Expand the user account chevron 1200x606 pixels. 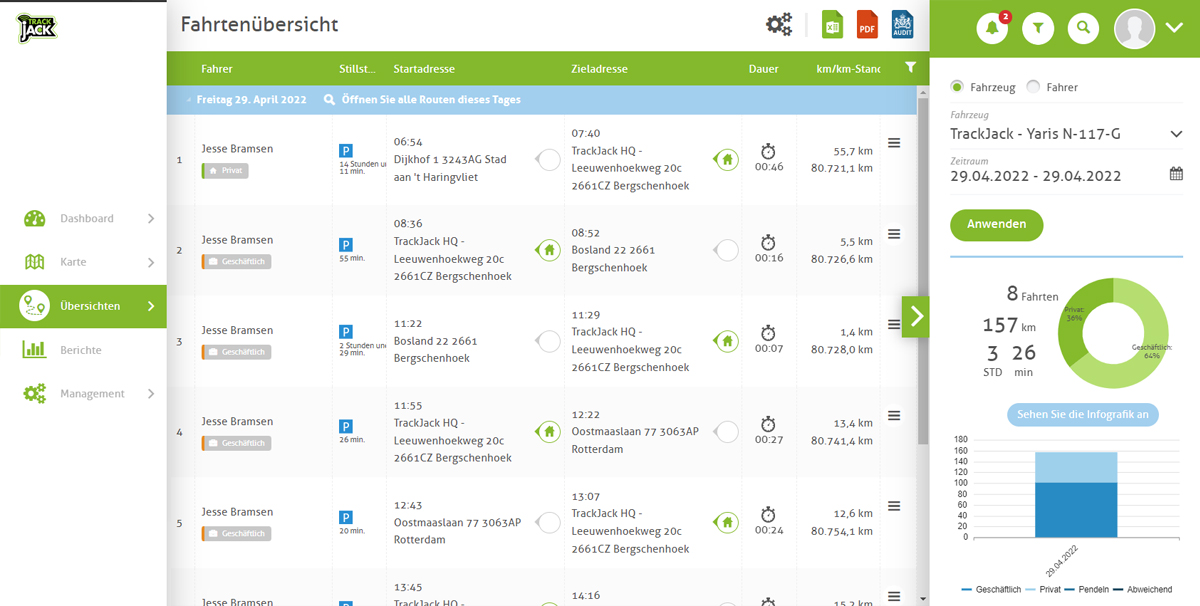1174,28
